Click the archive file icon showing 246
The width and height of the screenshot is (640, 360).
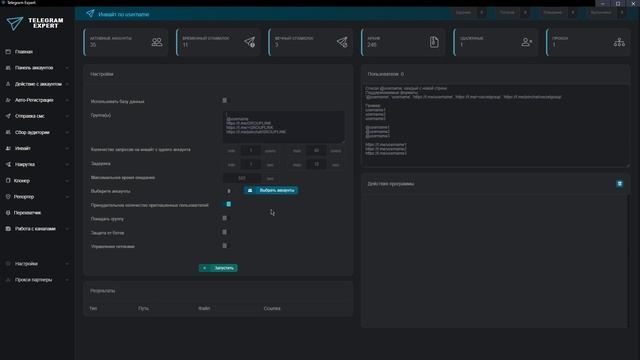pyautogui.click(x=434, y=42)
